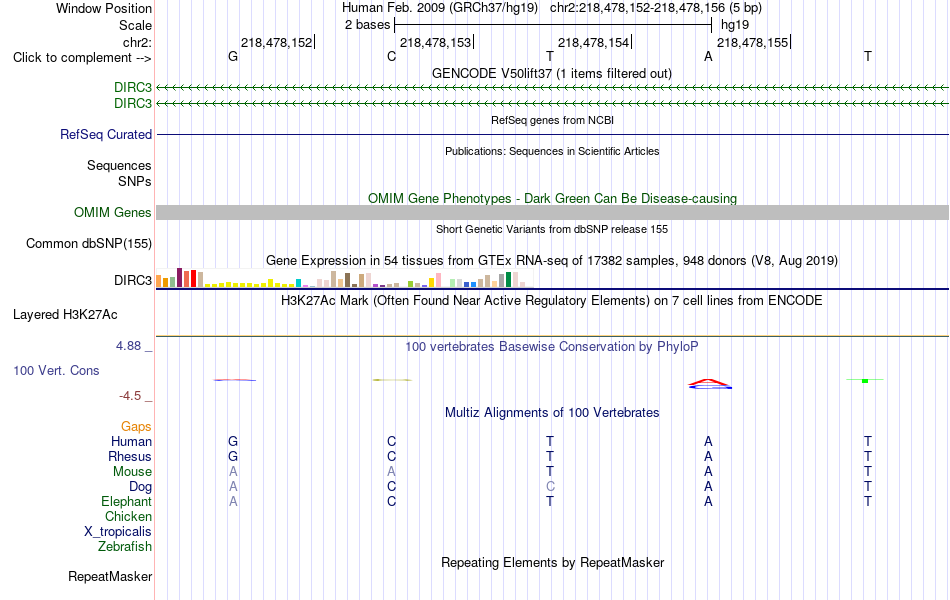The width and height of the screenshot is (950, 600).
Task: Click the RepeatMasker track label
Action: [110, 576]
